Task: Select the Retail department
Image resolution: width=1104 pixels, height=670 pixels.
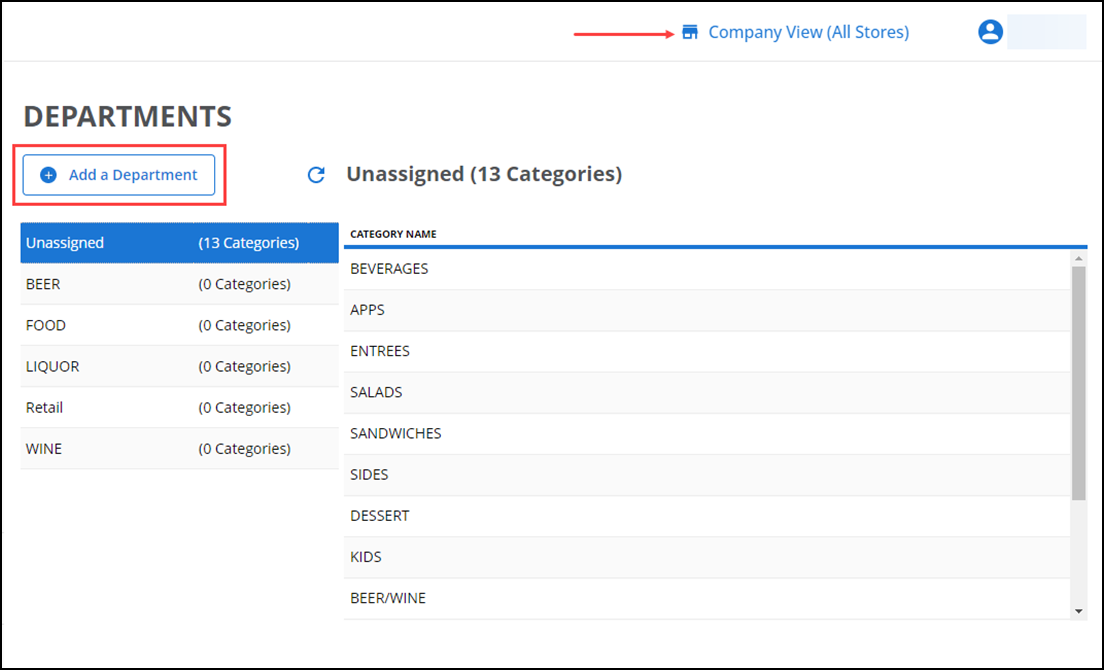Action: 180,407
